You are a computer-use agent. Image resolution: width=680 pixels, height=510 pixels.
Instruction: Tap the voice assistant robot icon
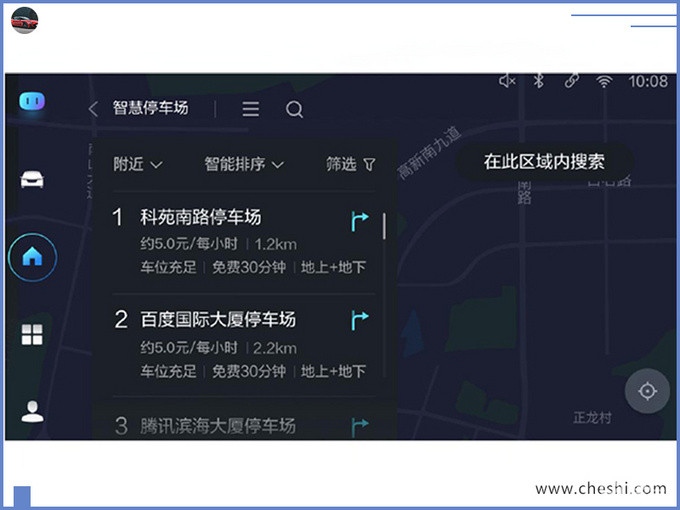[x=32, y=103]
